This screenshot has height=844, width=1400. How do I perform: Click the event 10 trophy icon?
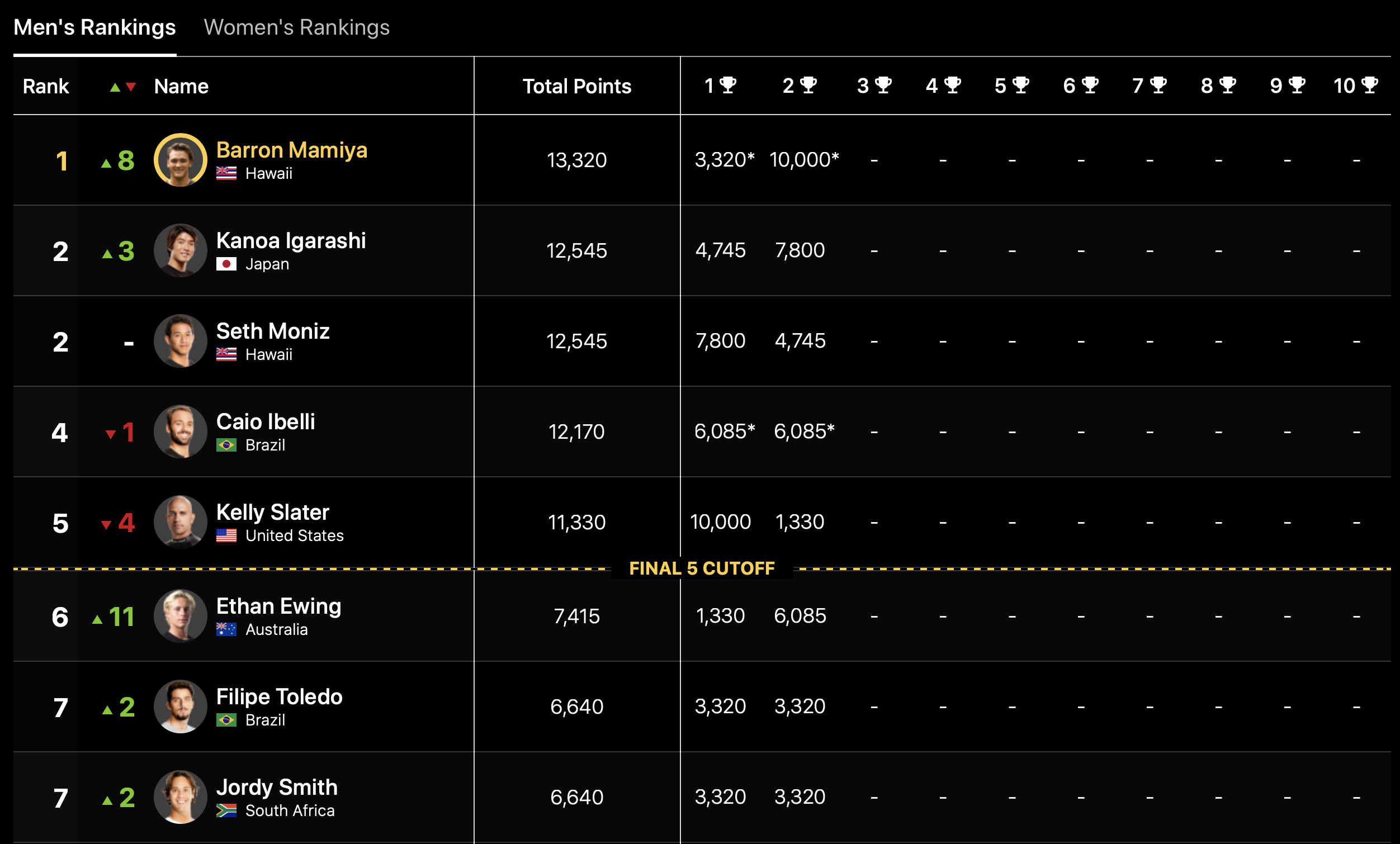(1370, 85)
